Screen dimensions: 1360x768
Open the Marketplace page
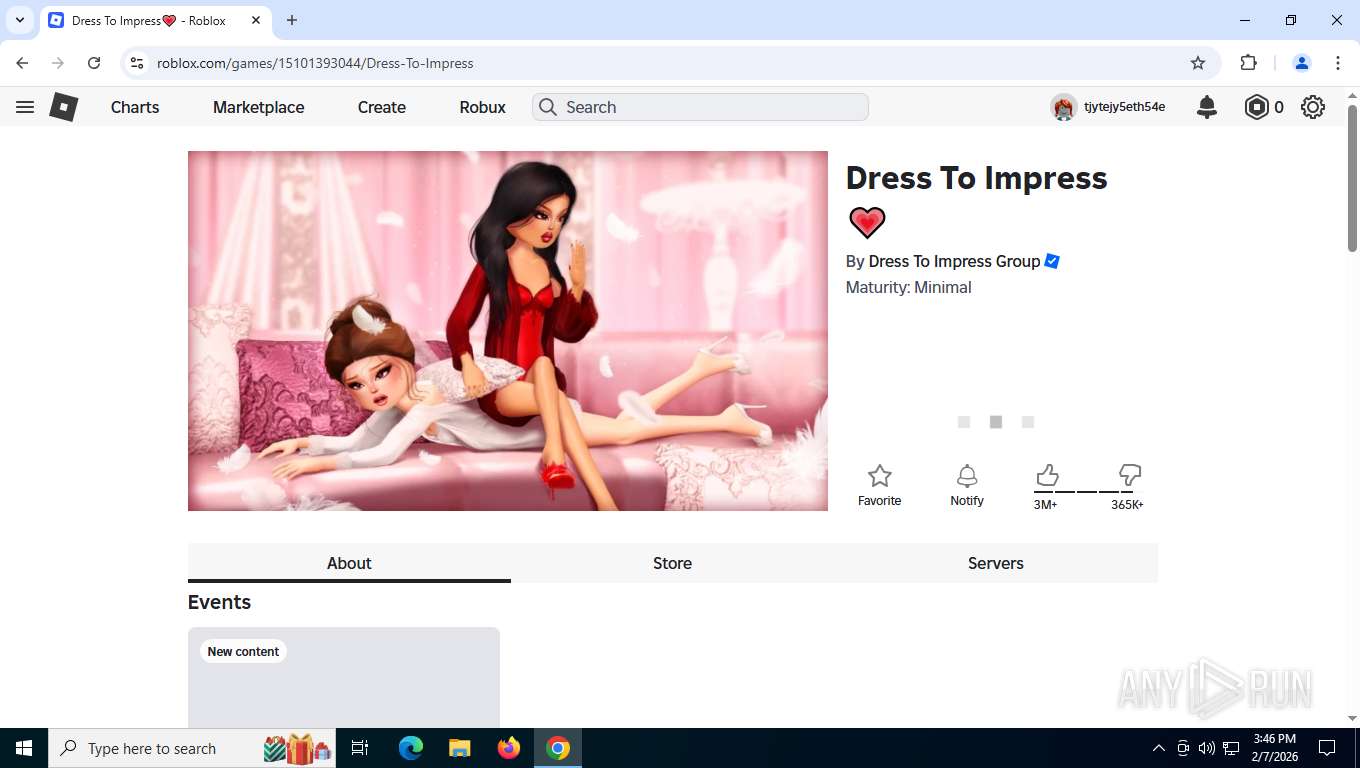pyautogui.click(x=258, y=107)
